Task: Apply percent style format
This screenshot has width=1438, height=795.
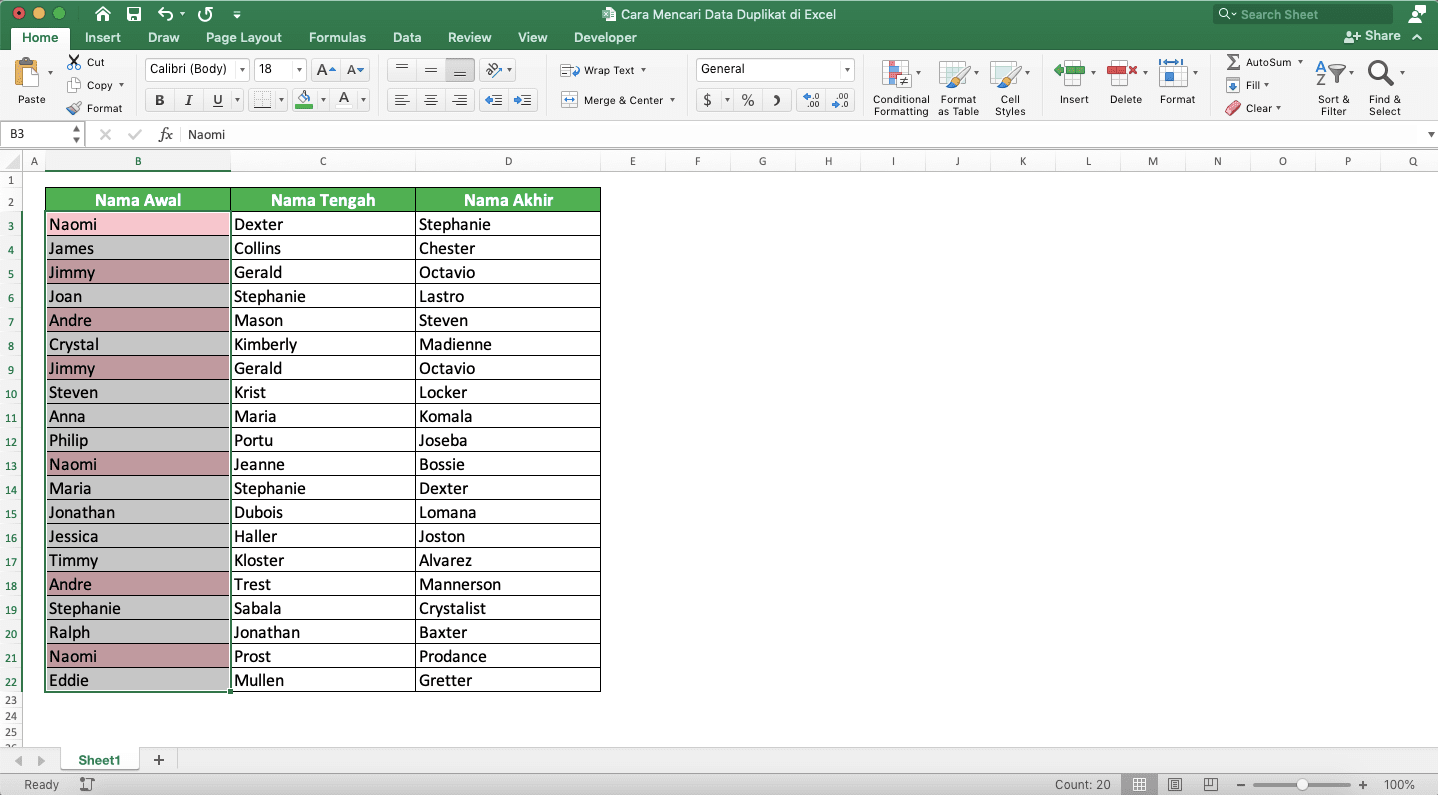Action: coord(748,100)
